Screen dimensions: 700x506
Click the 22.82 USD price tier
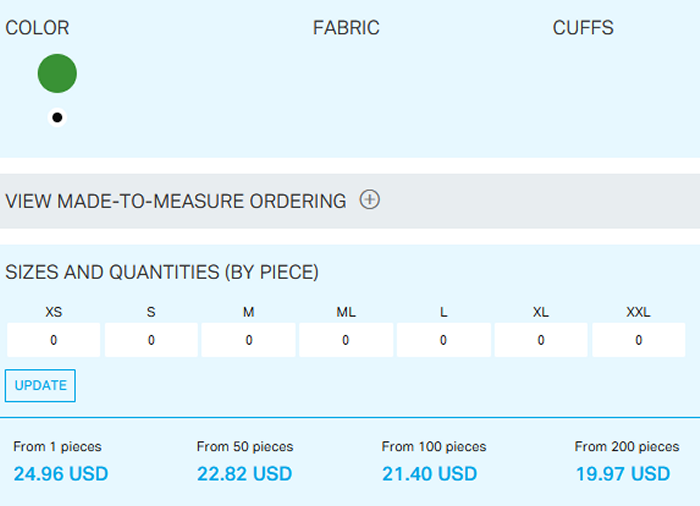245,473
